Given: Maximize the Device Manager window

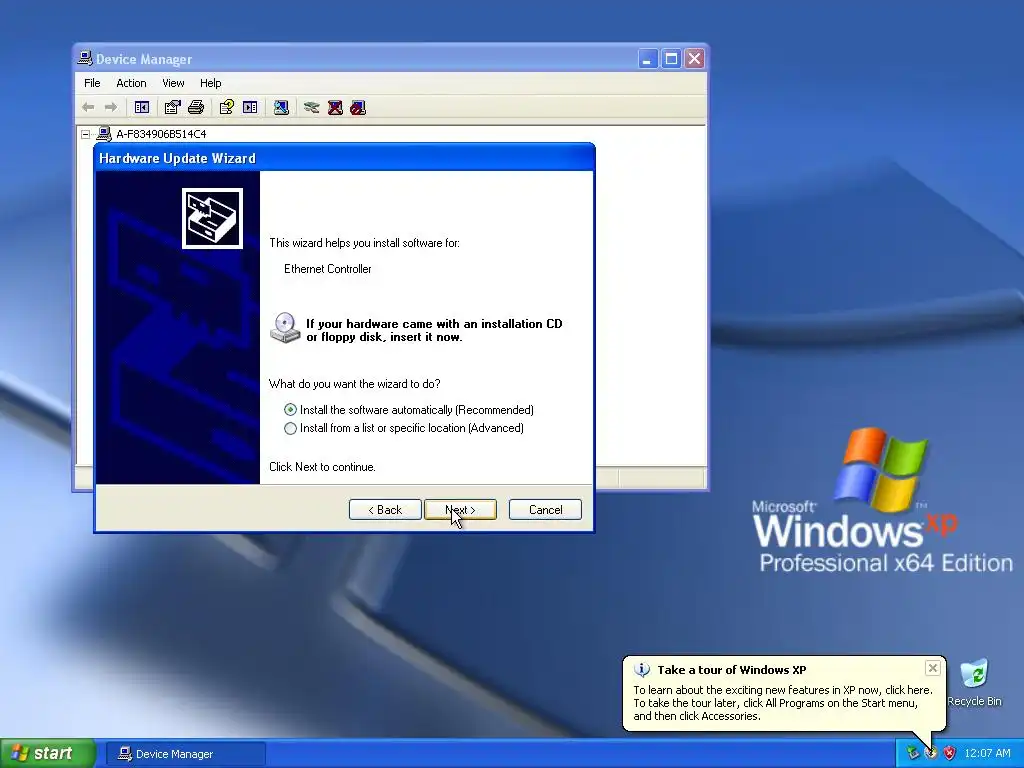Looking at the screenshot, I should tap(671, 59).
